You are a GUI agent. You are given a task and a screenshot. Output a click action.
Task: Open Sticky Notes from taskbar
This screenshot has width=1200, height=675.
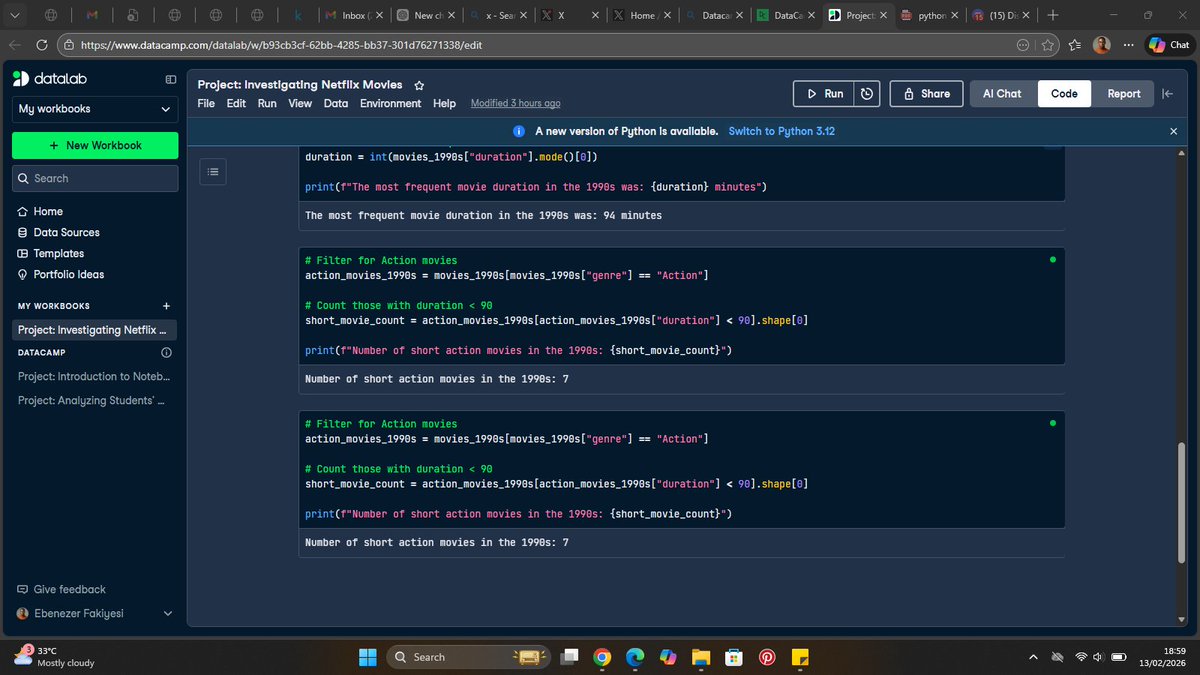tap(800, 657)
